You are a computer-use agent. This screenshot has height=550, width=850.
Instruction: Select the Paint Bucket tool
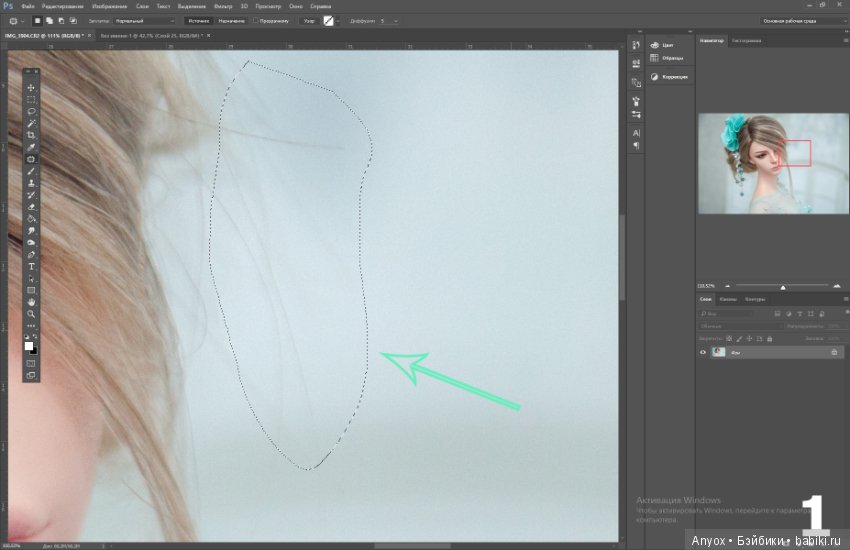(x=31, y=219)
